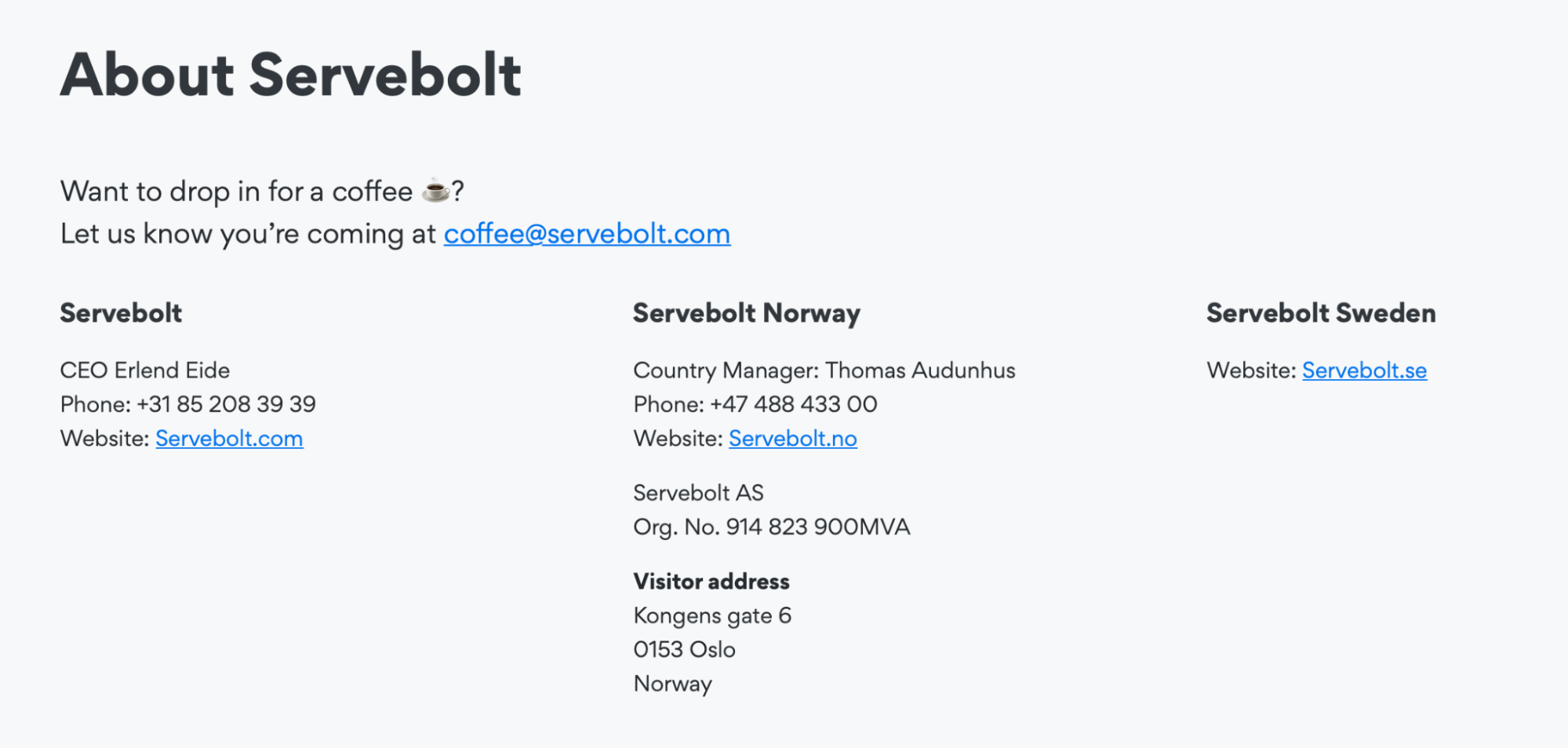
Task: Follow the Servebolt.se website link
Action: [x=1364, y=370]
